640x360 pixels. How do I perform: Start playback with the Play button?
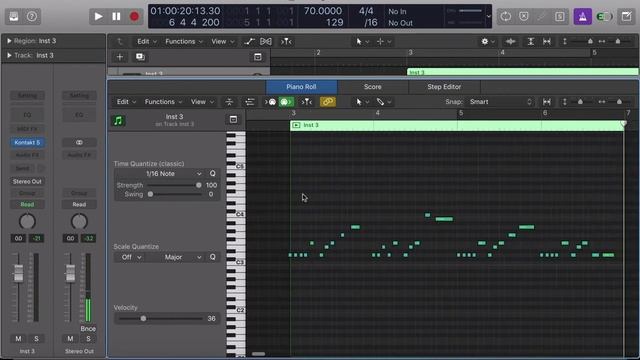pyautogui.click(x=98, y=16)
